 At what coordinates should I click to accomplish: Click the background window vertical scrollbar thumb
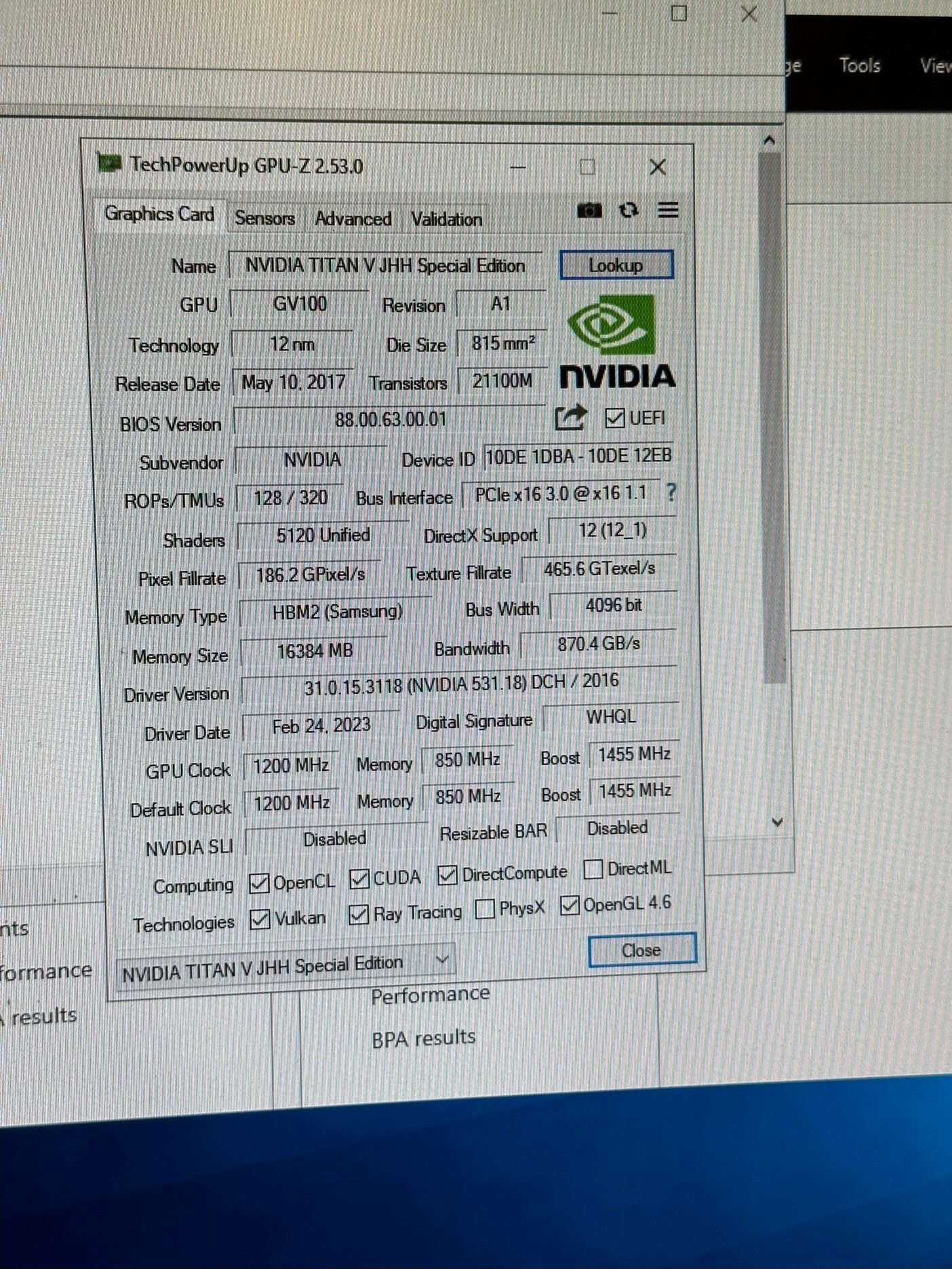pos(771,417)
